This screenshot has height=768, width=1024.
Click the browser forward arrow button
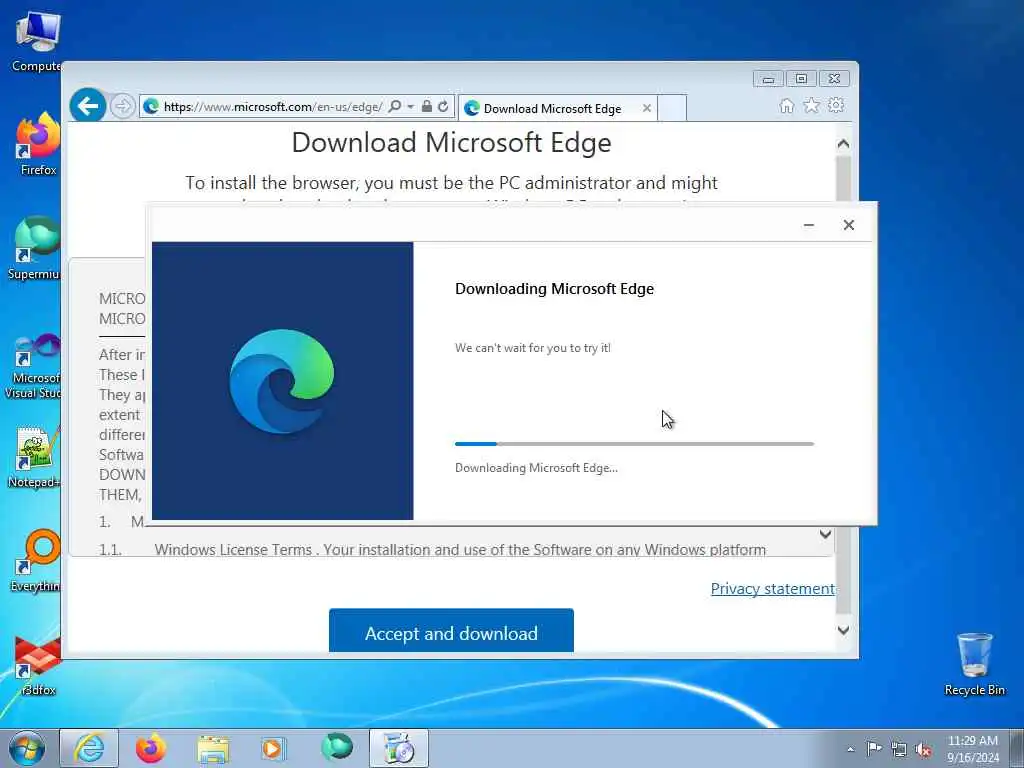122,106
